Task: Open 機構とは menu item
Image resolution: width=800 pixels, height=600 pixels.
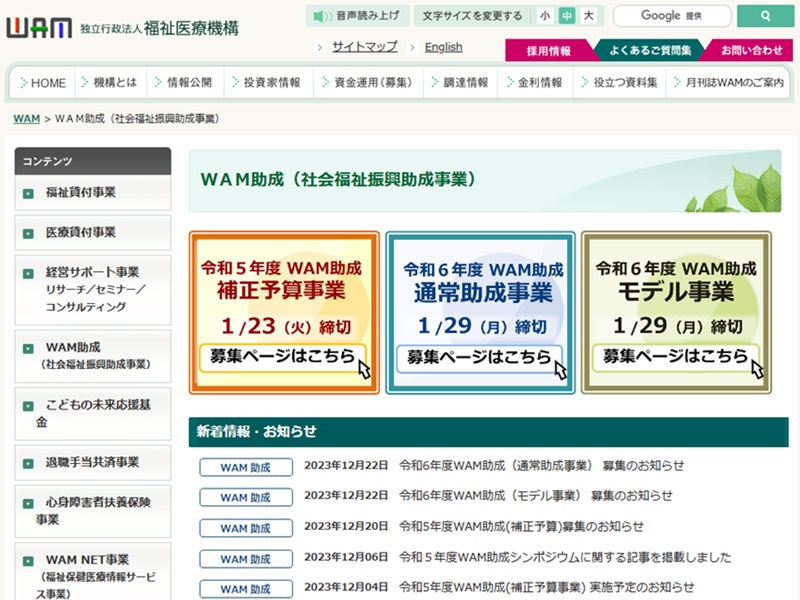Action: [x=110, y=83]
